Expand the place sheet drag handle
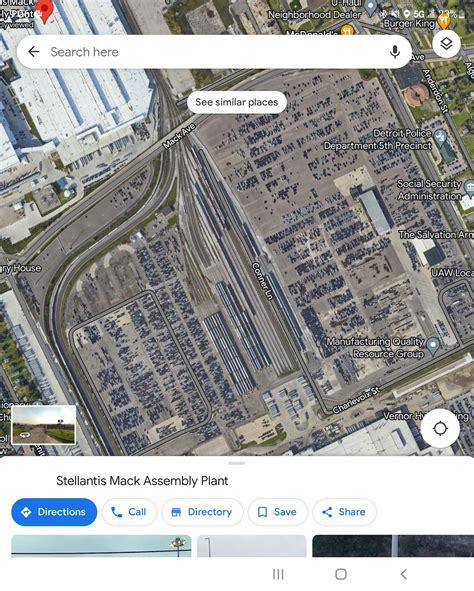Viewport: 474px width, 591px height. click(237, 463)
